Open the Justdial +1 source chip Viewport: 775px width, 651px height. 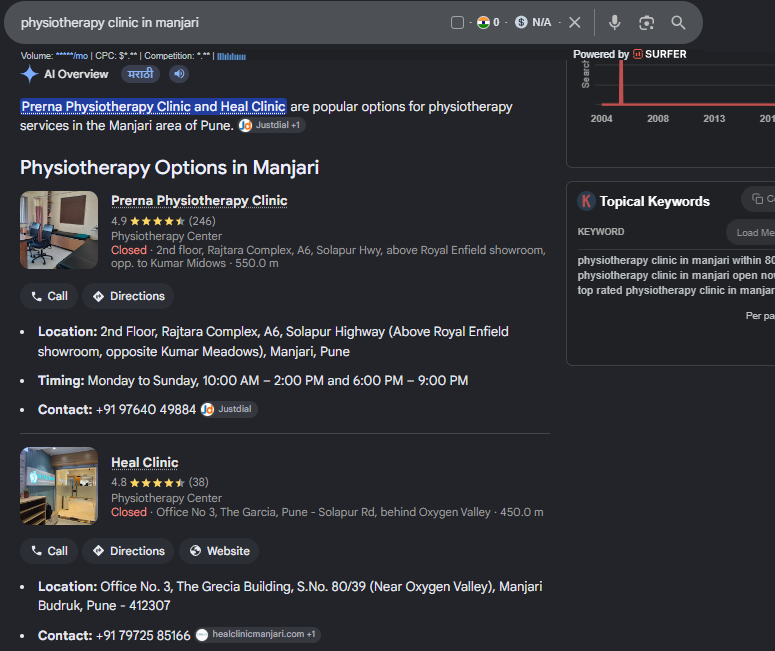pos(272,125)
